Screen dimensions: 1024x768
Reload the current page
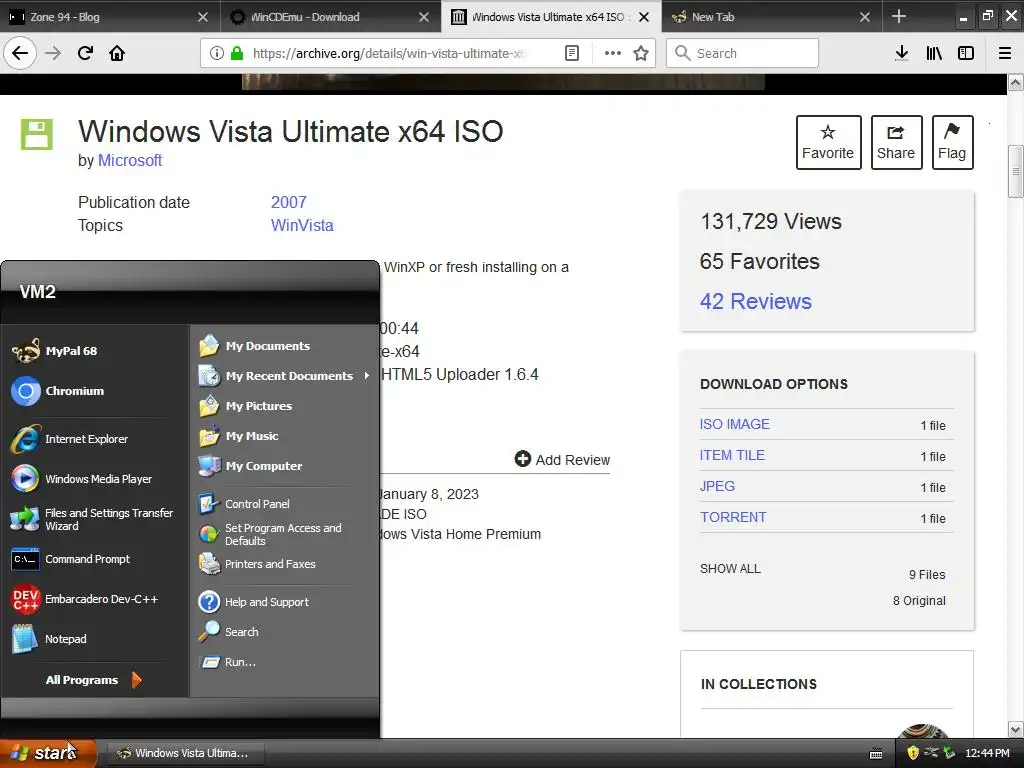pyautogui.click(x=85, y=53)
